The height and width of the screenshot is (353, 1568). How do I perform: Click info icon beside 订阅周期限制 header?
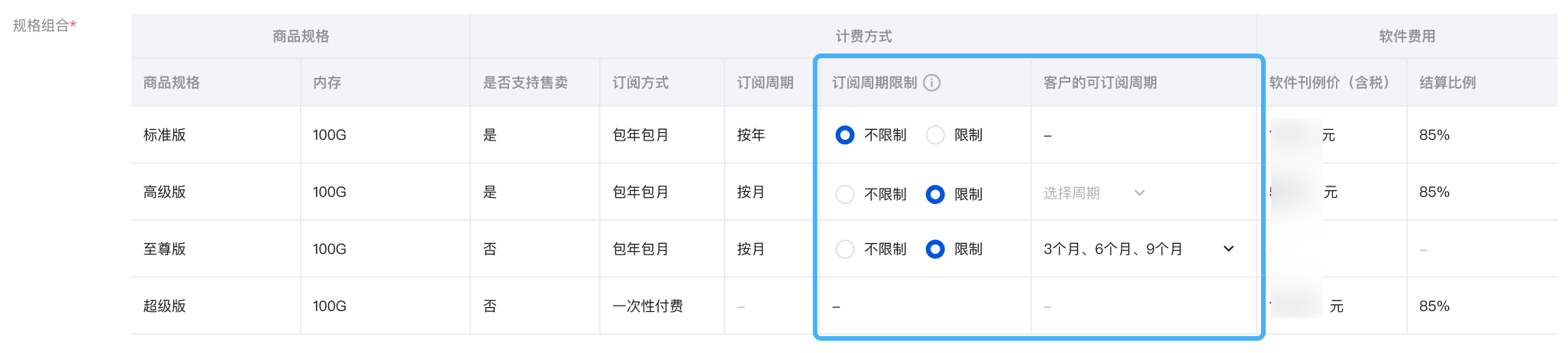point(931,83)
